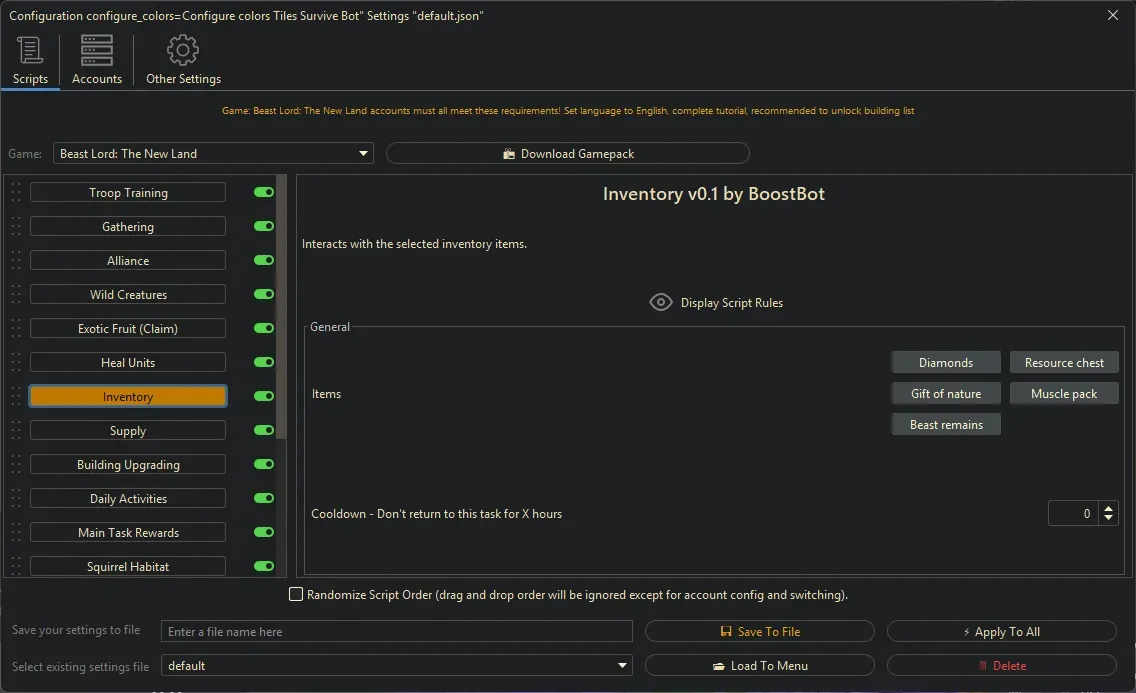Increase the cooldown hours with up arrow
This screenshot has width=1136, height=693.
point(1108,508)
